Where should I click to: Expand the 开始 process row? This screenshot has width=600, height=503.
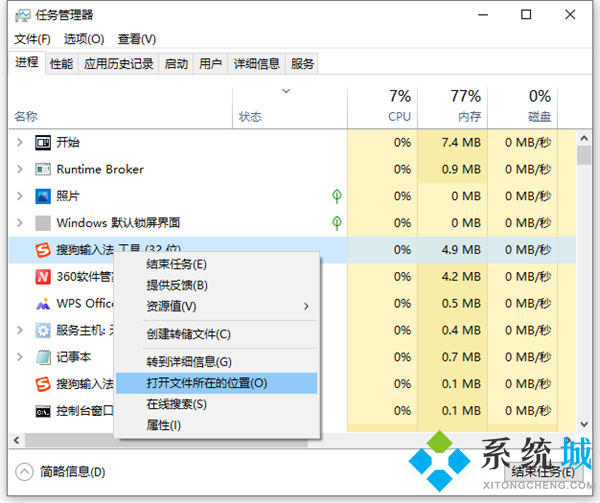[20, 143]
